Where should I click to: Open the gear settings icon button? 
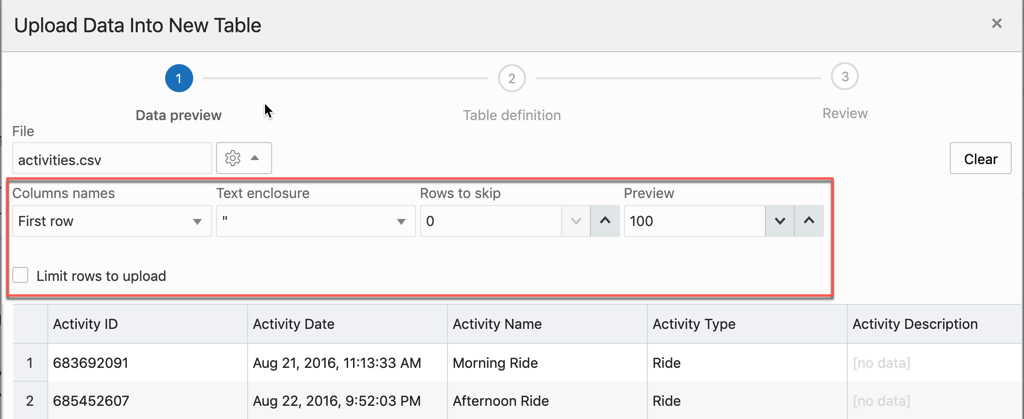[x=232, y=159]
